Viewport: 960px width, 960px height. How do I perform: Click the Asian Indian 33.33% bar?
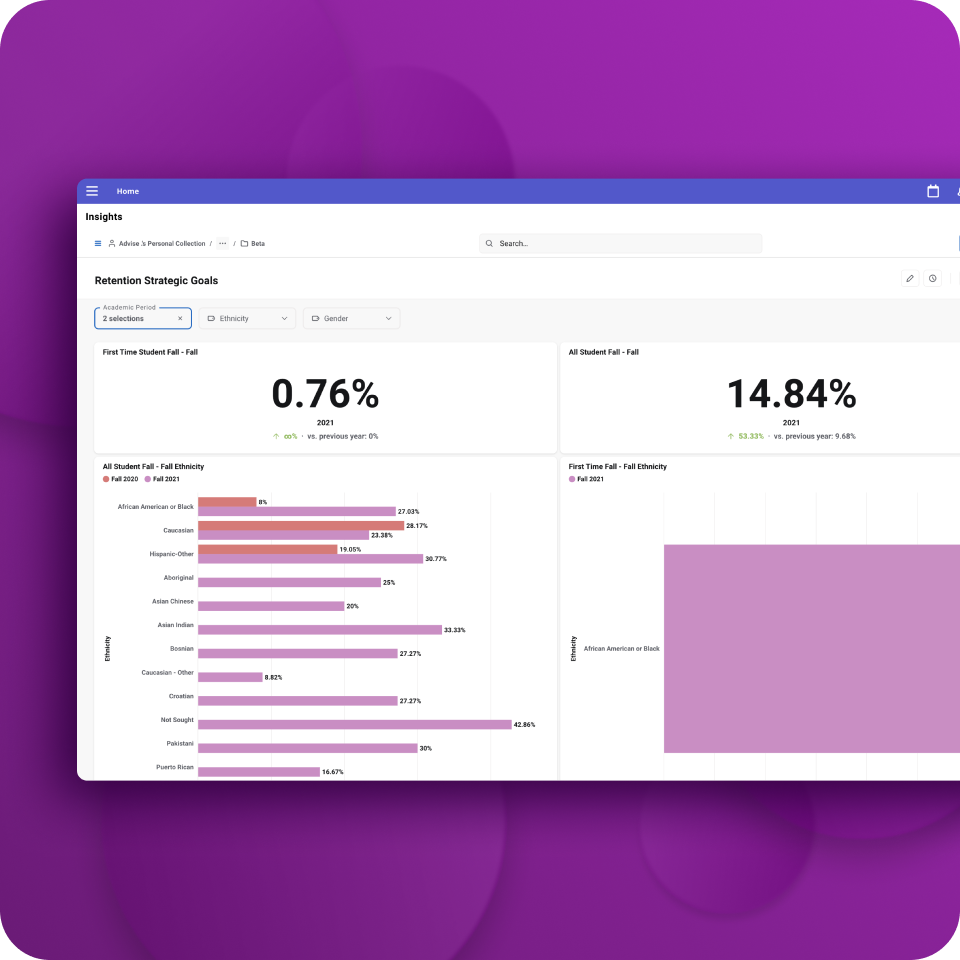click(x=320, y=630)
